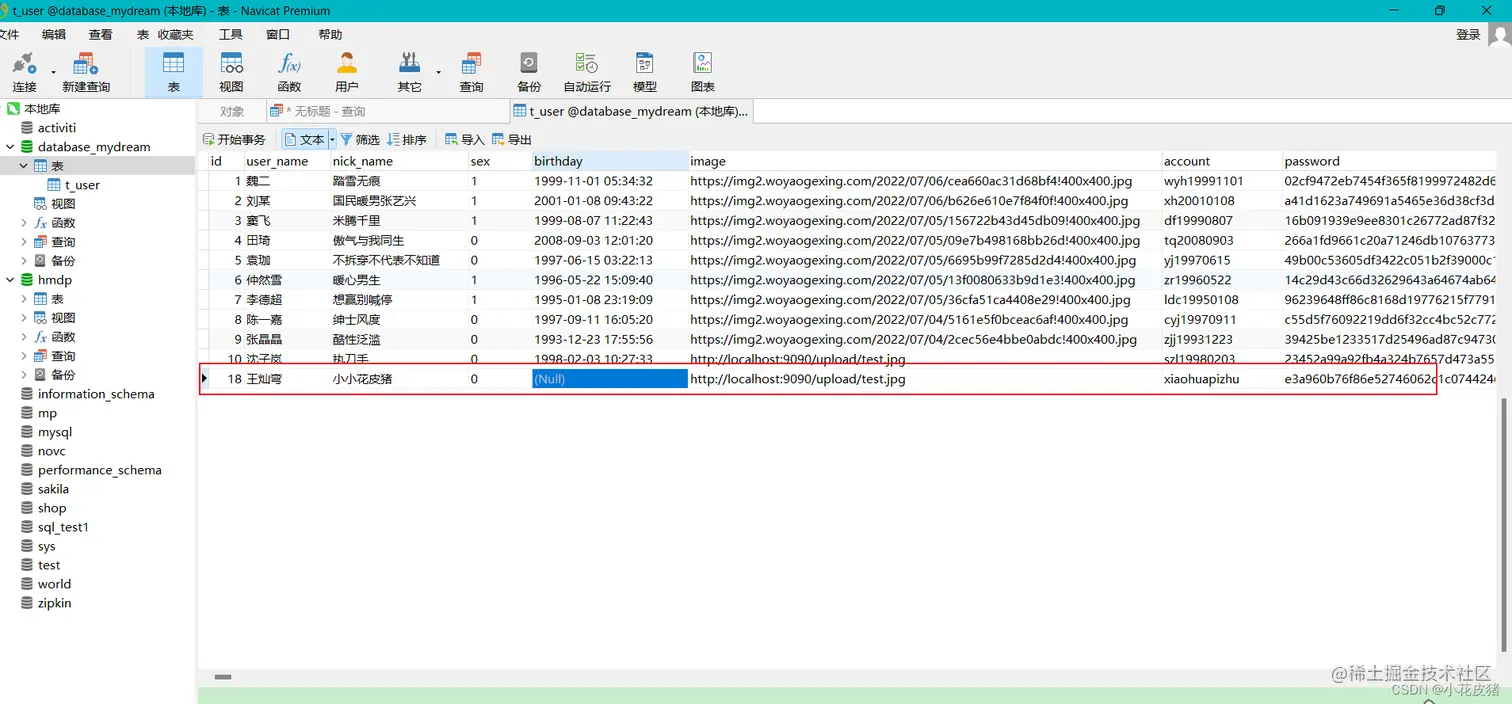
Task: Switch to the 对象 tab
Action: (x=231, y=111)
